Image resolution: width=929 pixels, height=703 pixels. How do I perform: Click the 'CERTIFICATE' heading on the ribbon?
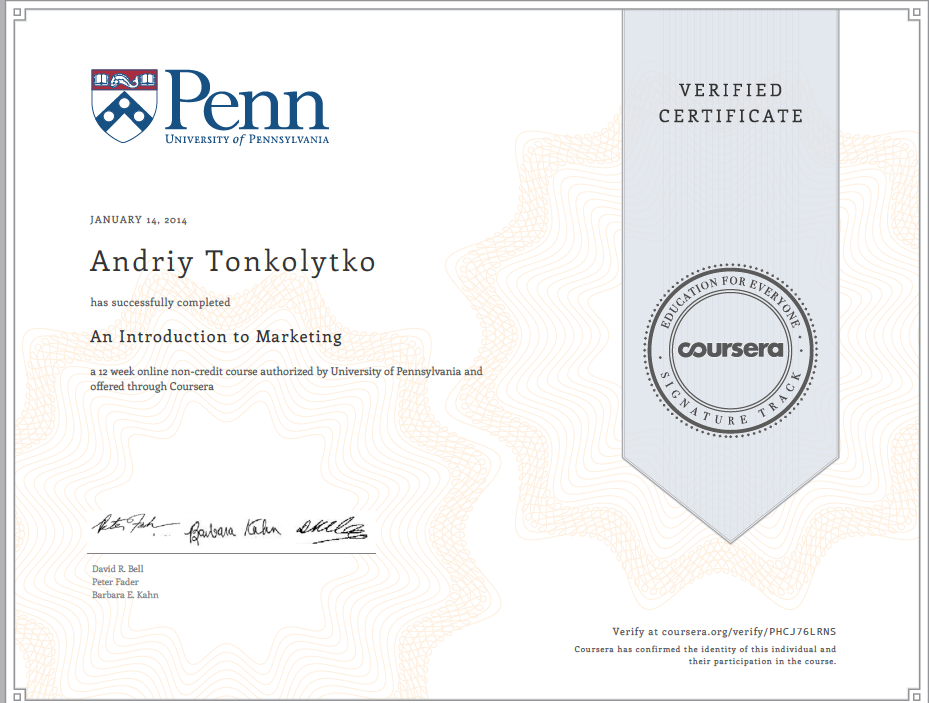(x=731, y=116)
